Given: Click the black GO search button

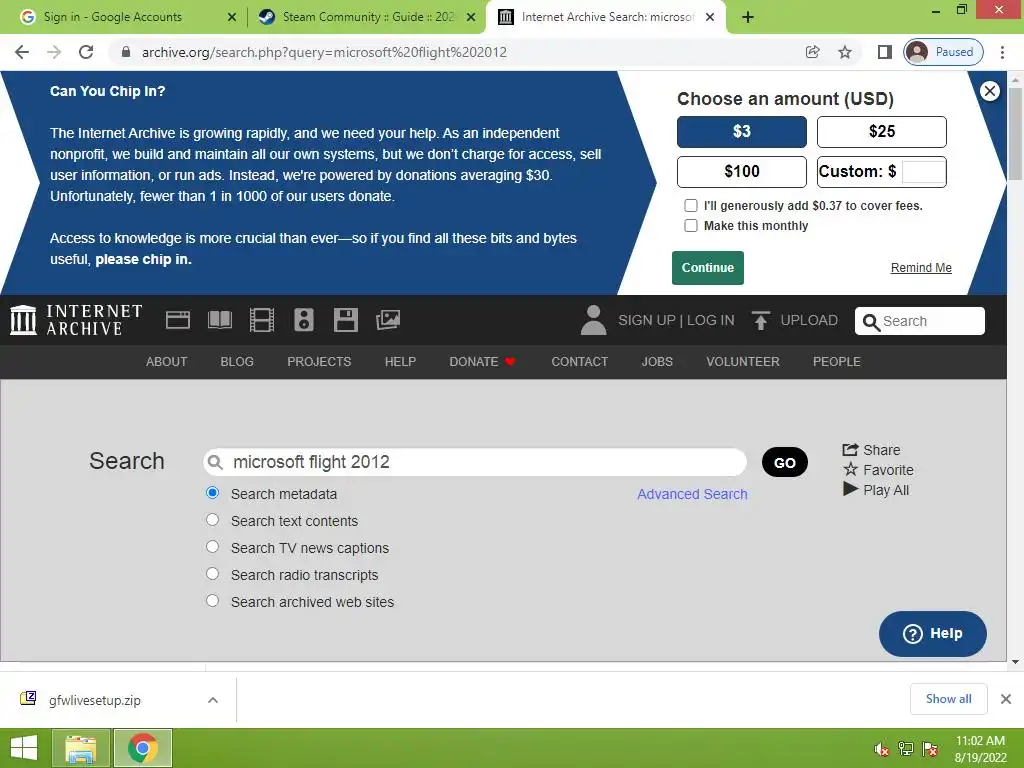Looking at the screenshot, I should point(784,462).
